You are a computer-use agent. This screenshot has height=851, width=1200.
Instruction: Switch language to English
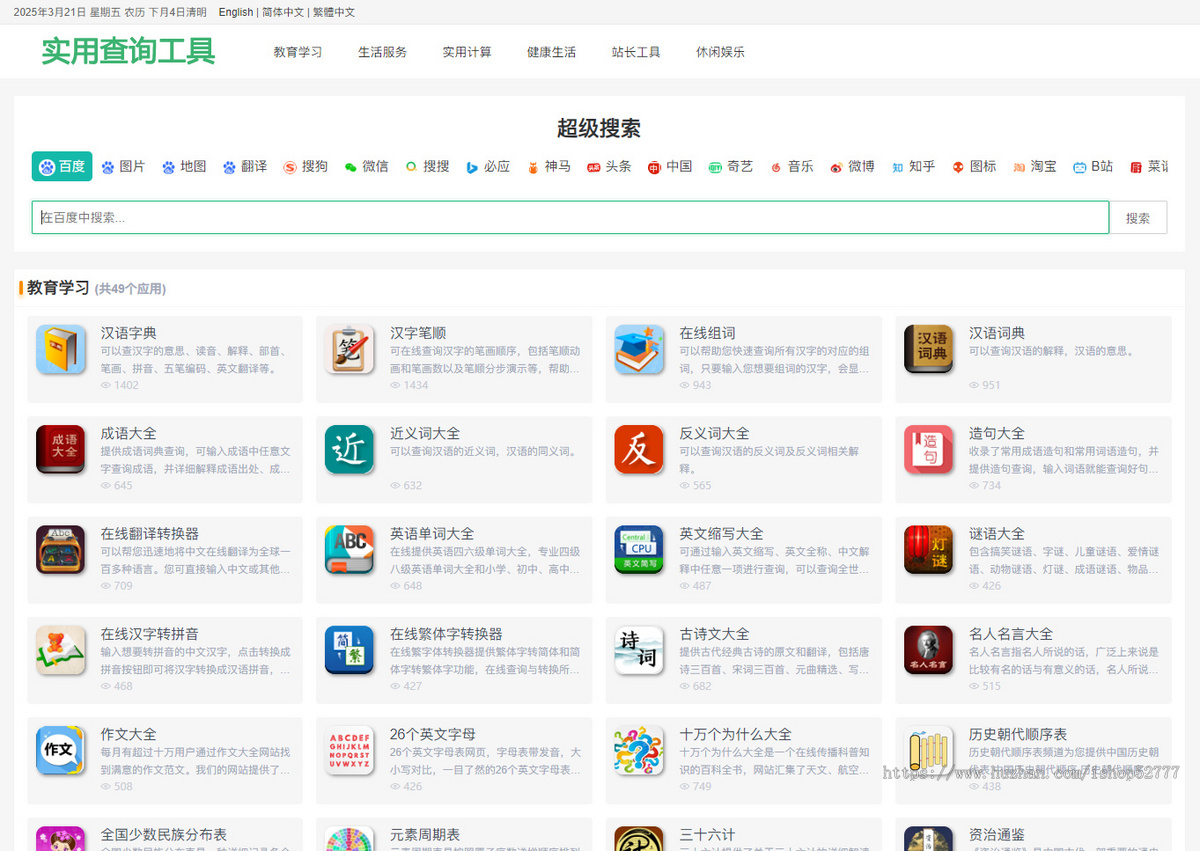point(236,12)
